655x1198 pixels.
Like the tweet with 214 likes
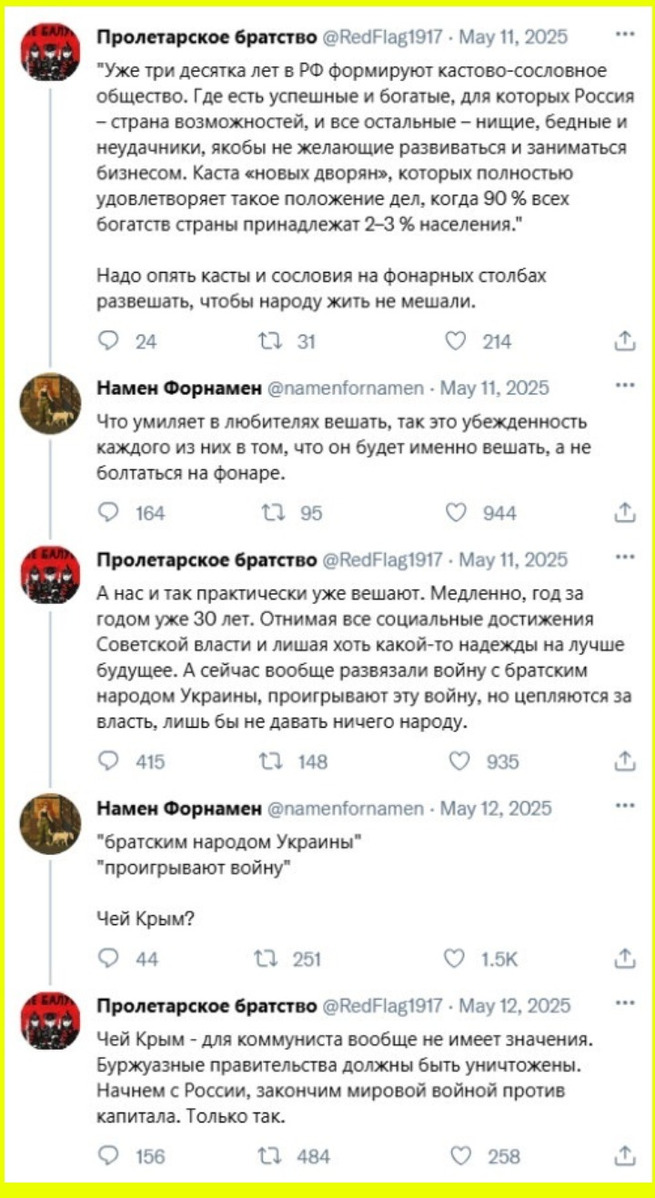click(456, 341)
